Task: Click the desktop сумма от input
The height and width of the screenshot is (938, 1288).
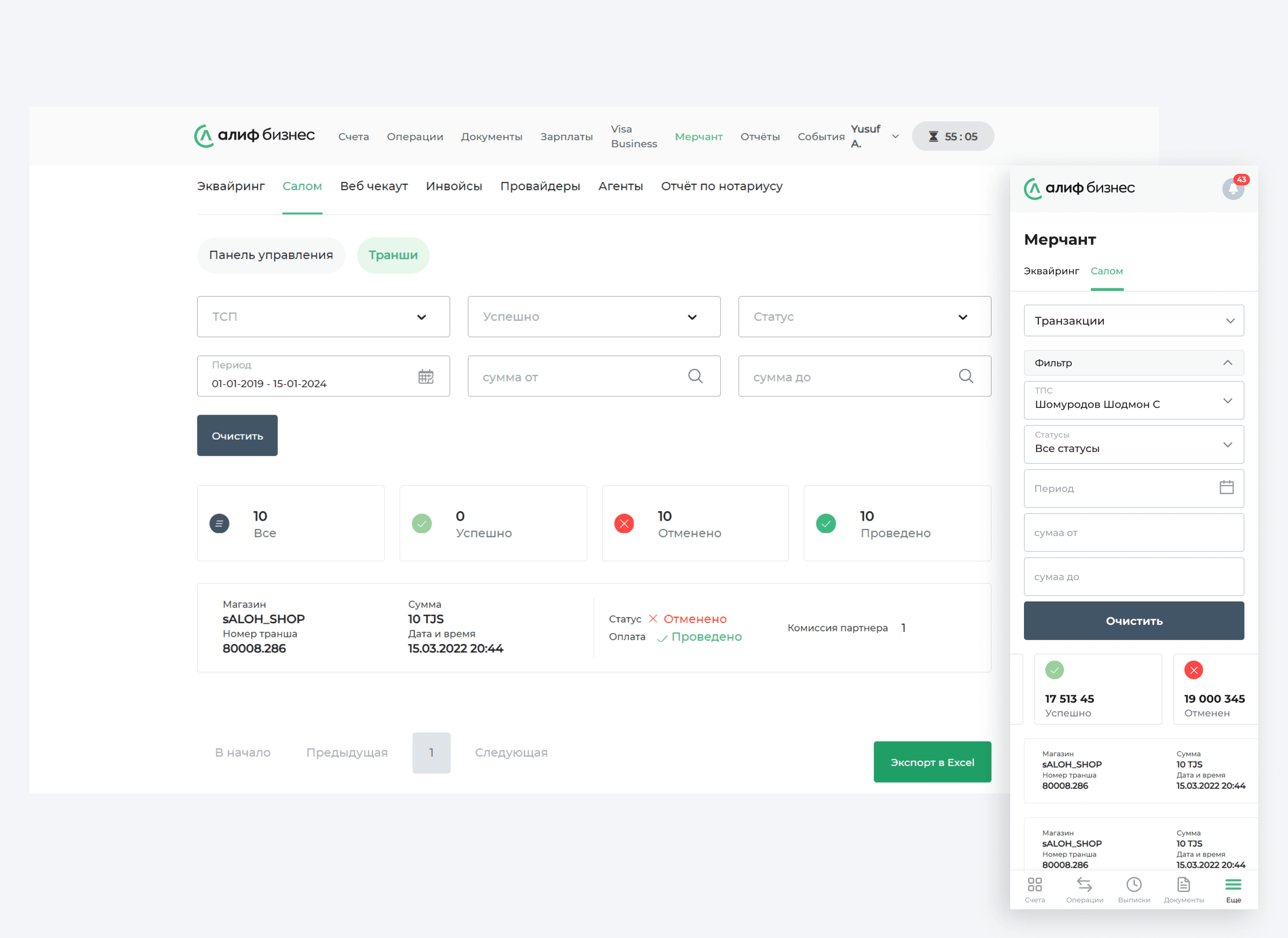Action: 594,376
